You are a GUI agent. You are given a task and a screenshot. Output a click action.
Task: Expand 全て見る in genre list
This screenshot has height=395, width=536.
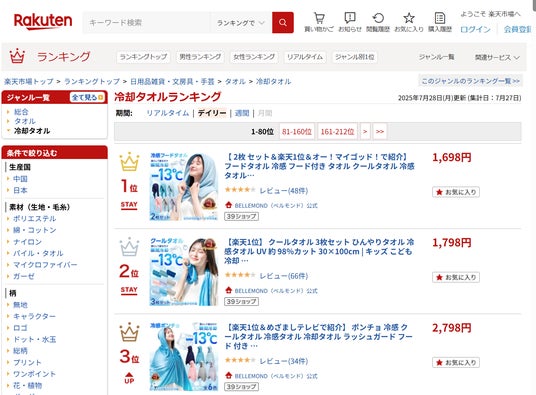tap(87, 98)
